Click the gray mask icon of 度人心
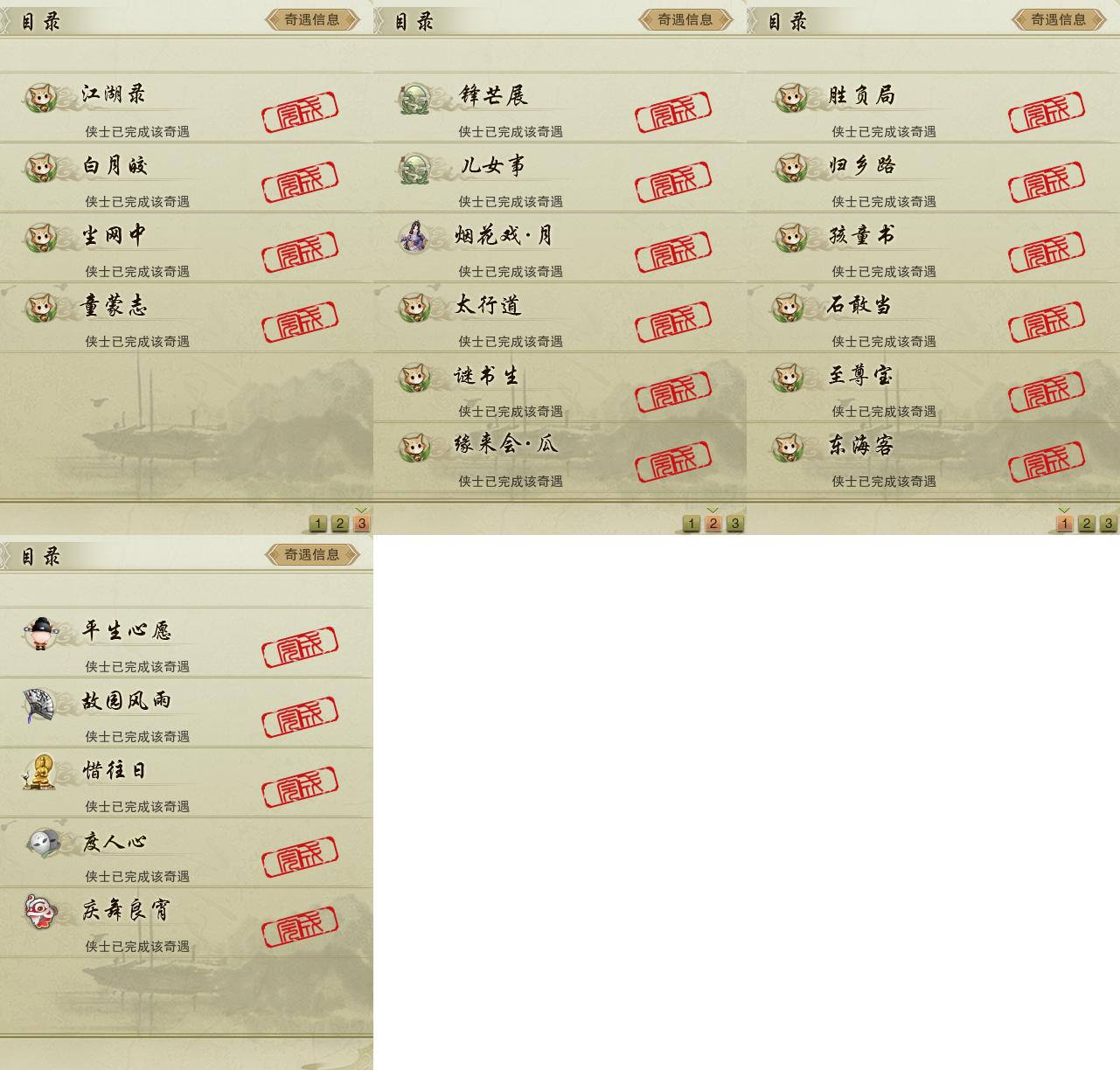1120x1070 pixels. coord(43,843)
